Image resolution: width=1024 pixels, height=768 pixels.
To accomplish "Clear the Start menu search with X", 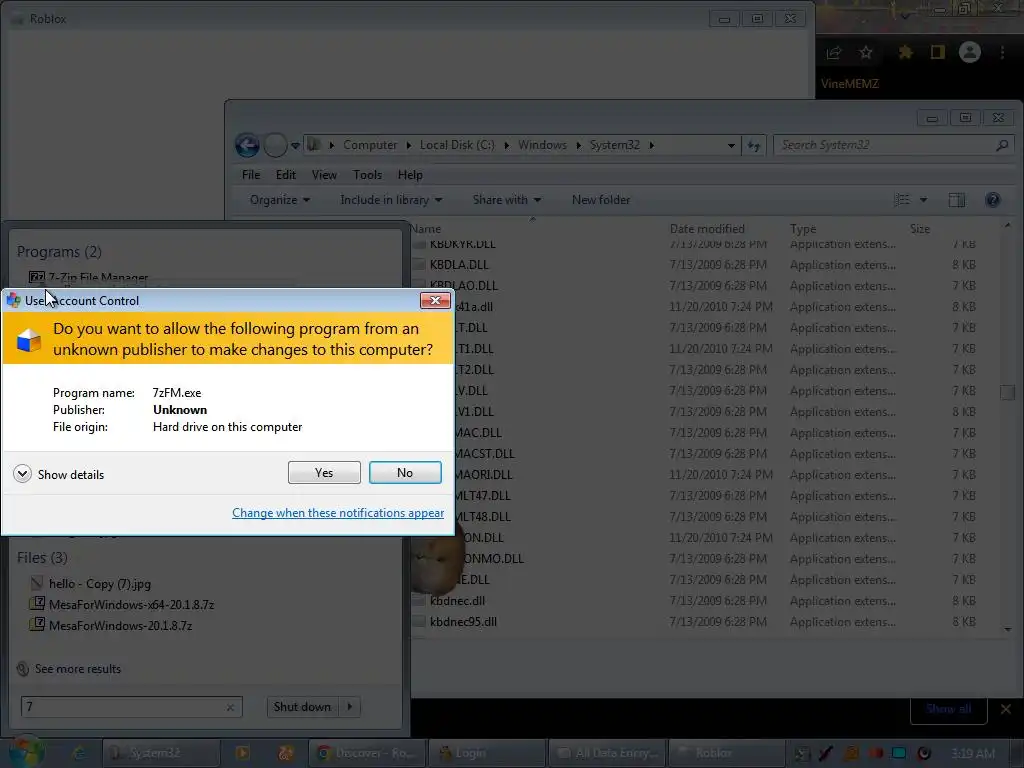I will (230, 707).
